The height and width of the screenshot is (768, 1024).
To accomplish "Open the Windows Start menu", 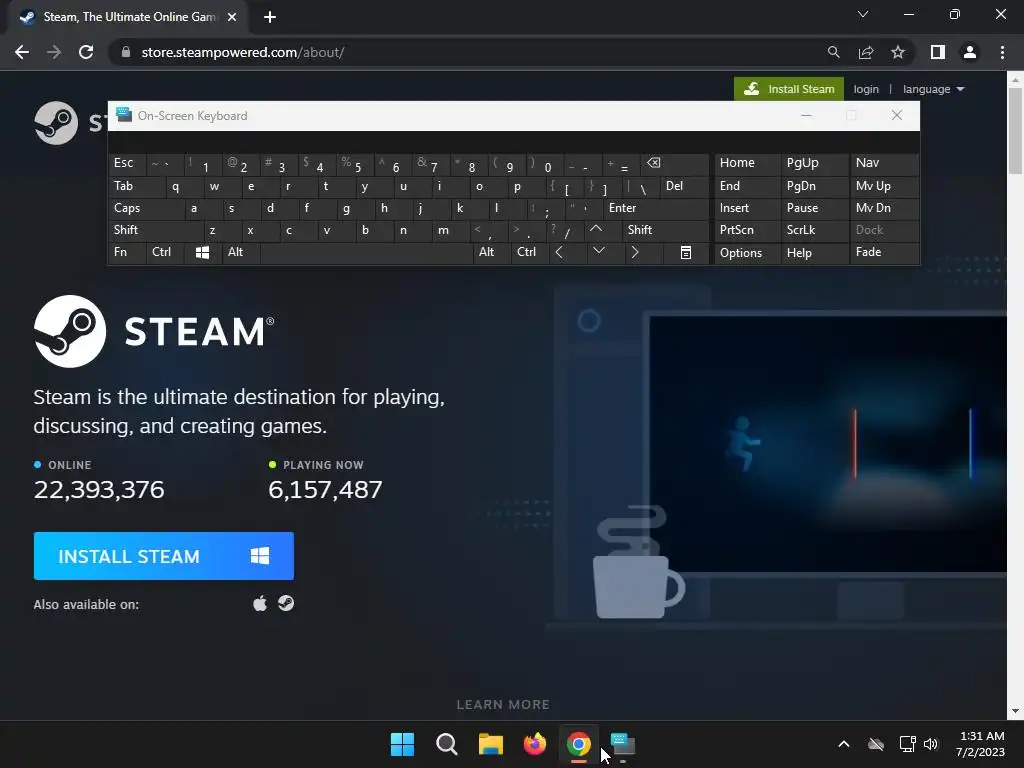I will pyautogui.click(x=402, y=744).
